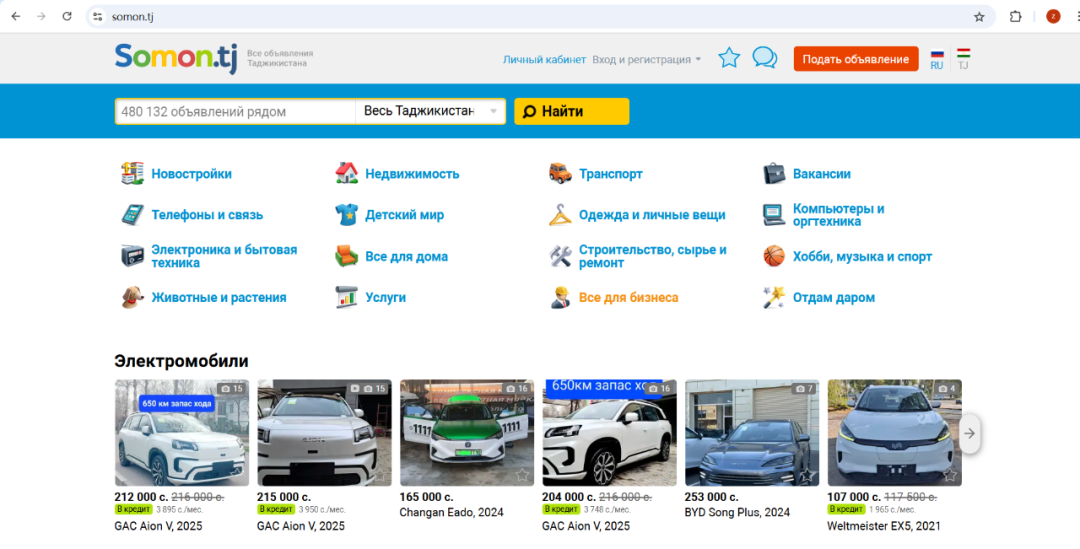Viewport: 1080px width, 549px height.
Task: Open the messages chat bubble icon
Action: coord(765,58)
